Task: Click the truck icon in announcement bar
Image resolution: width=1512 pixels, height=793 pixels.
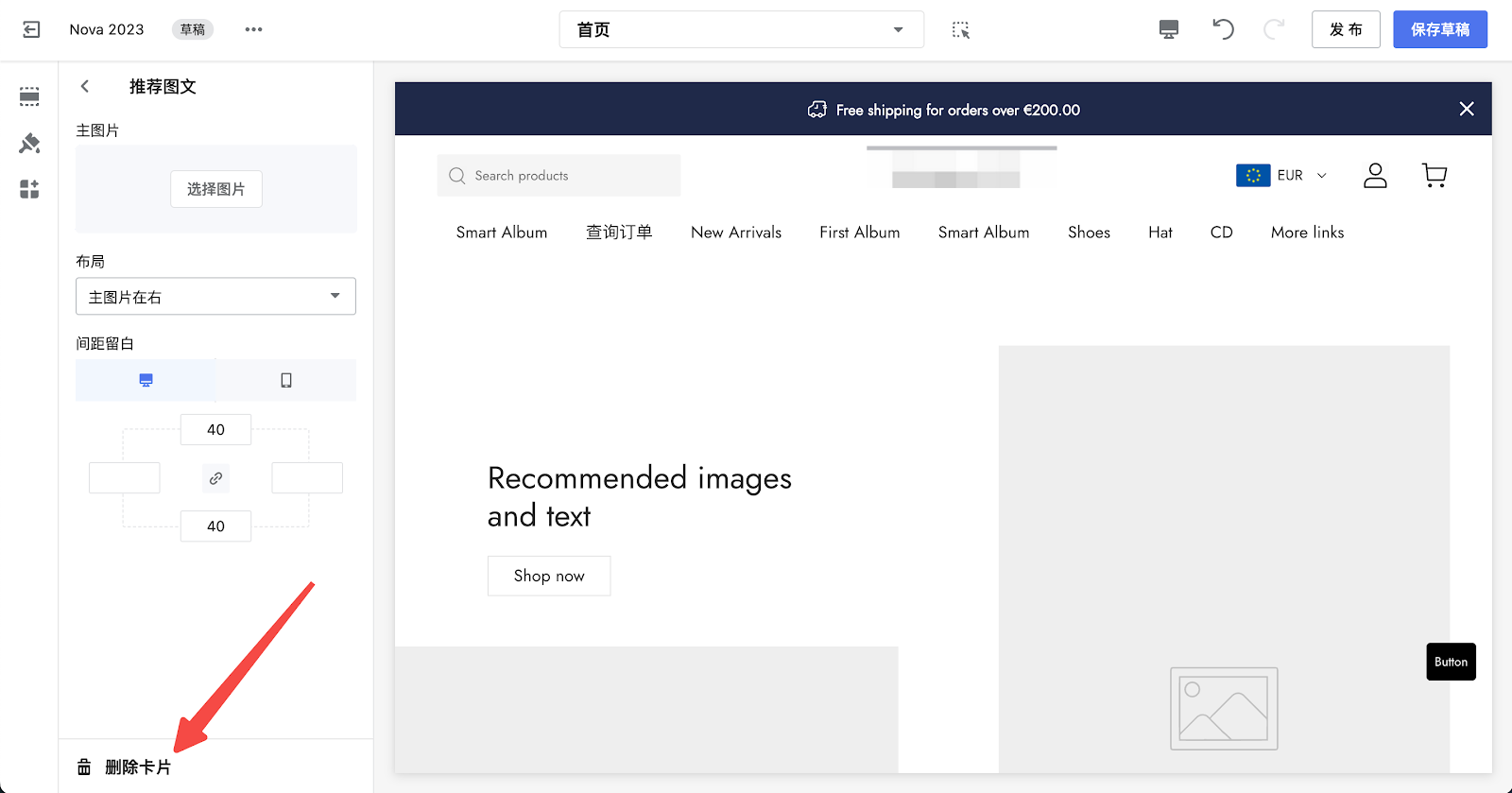Action: [817, 110]
